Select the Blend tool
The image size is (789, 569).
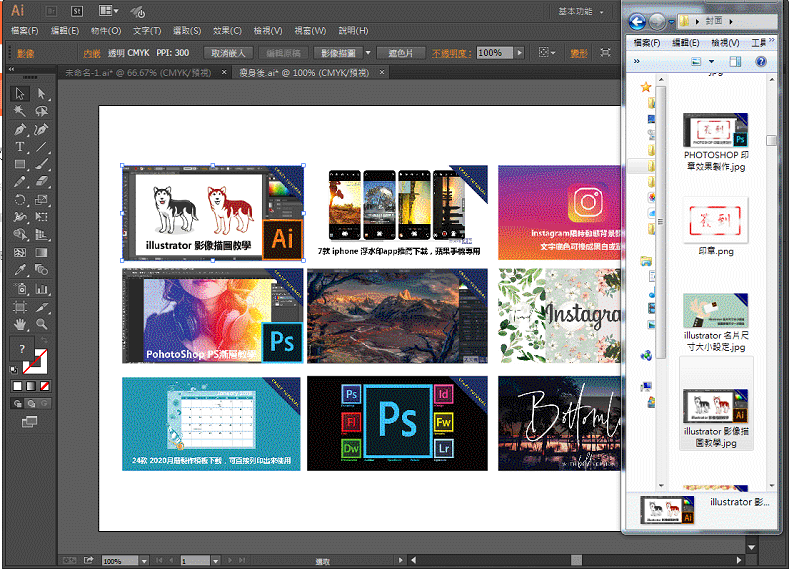coord(41,270)
